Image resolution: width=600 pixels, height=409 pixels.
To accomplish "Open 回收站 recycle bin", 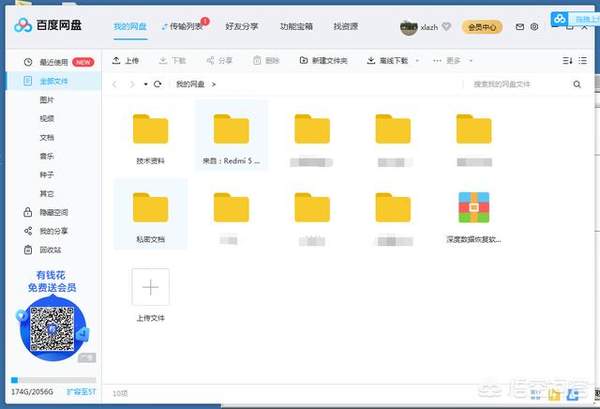I will tap(42, 250).
